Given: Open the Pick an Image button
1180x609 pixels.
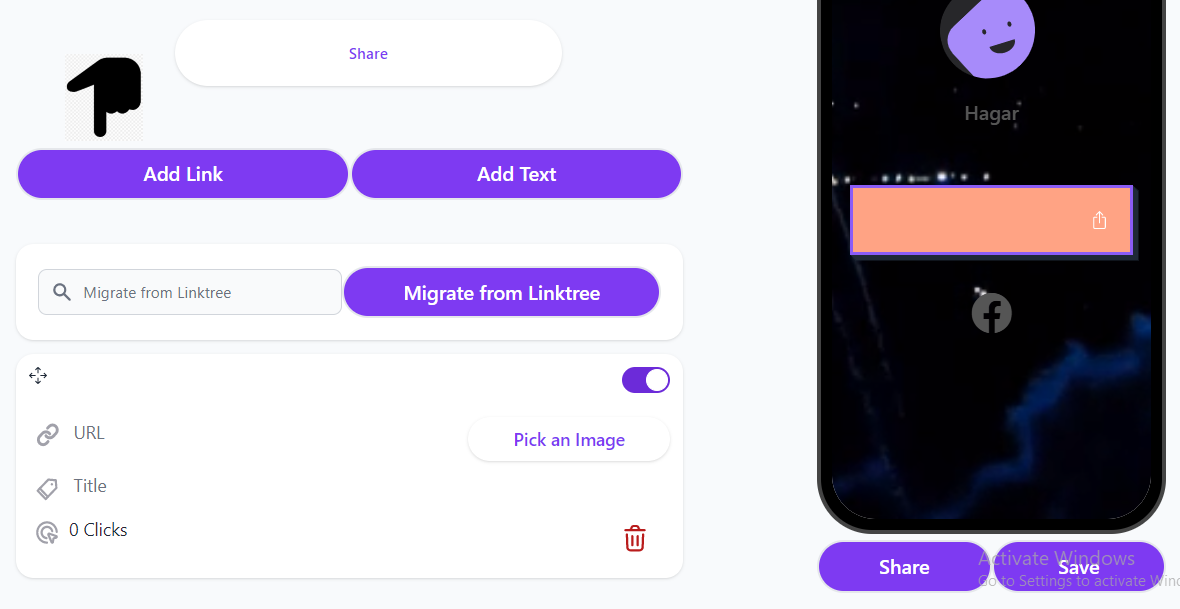Looking at the screenshot, I should point(569,440).
